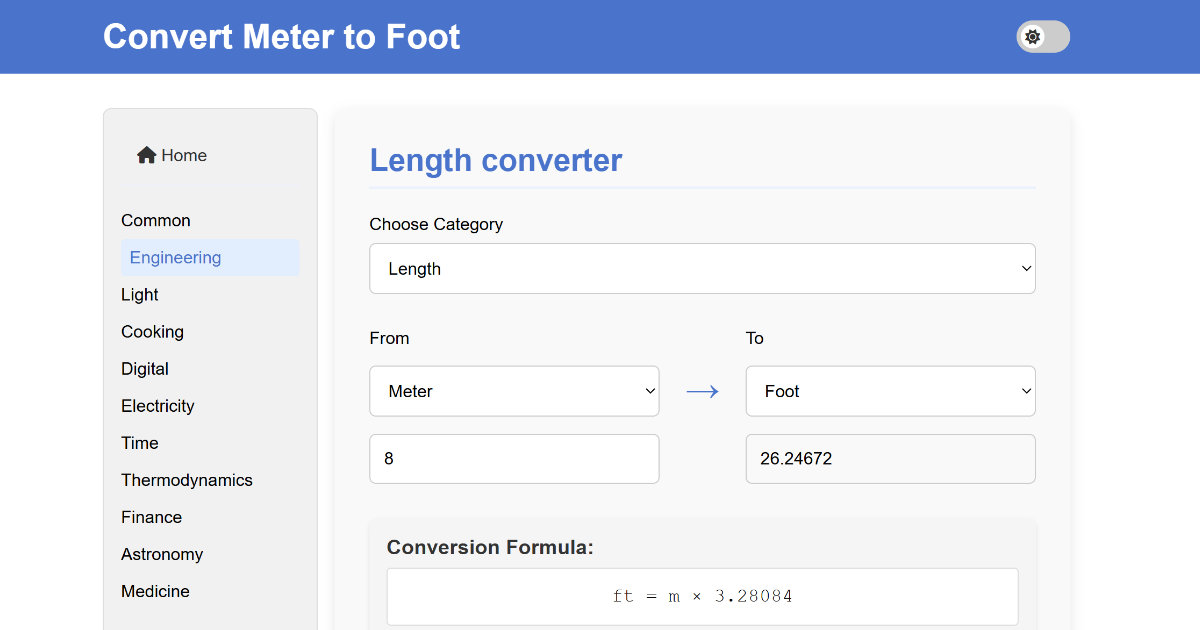Click the Home icon in sidebar
This screenshot has height=630, width=1200.
click(147, 155)
